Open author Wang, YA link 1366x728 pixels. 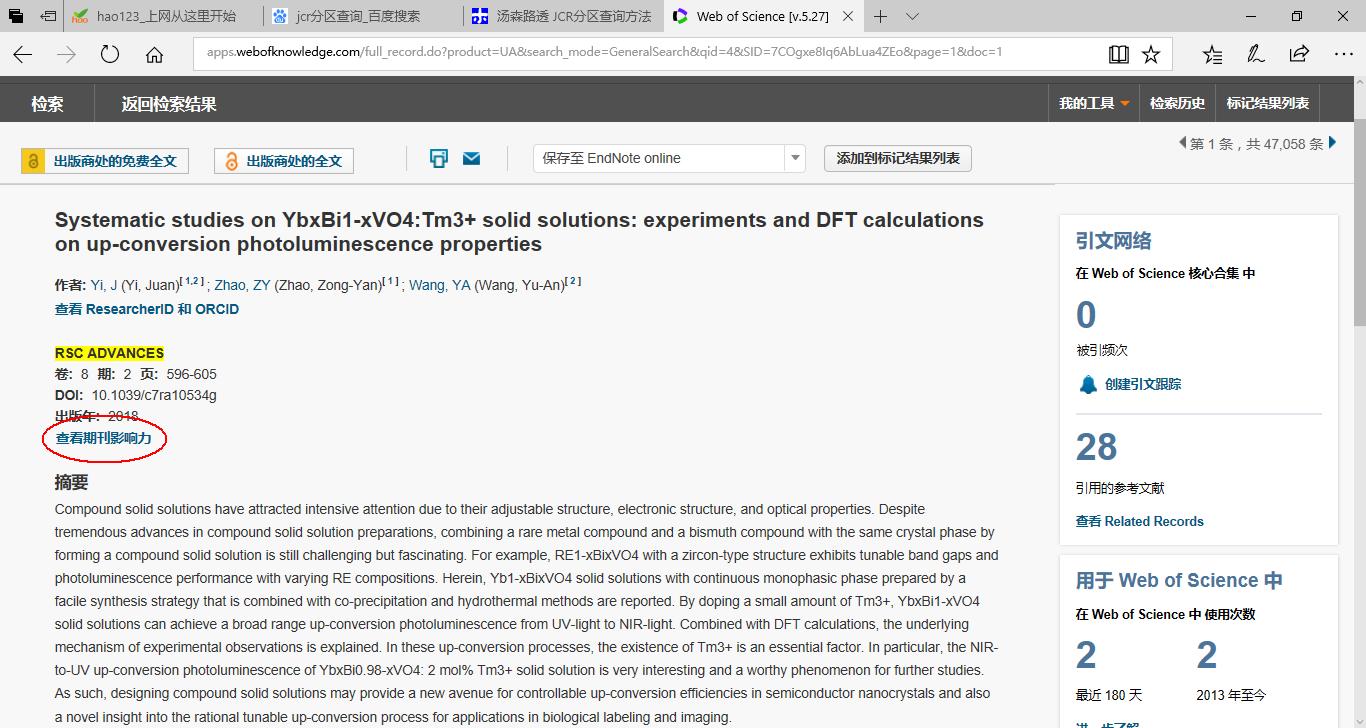[439, 285]
